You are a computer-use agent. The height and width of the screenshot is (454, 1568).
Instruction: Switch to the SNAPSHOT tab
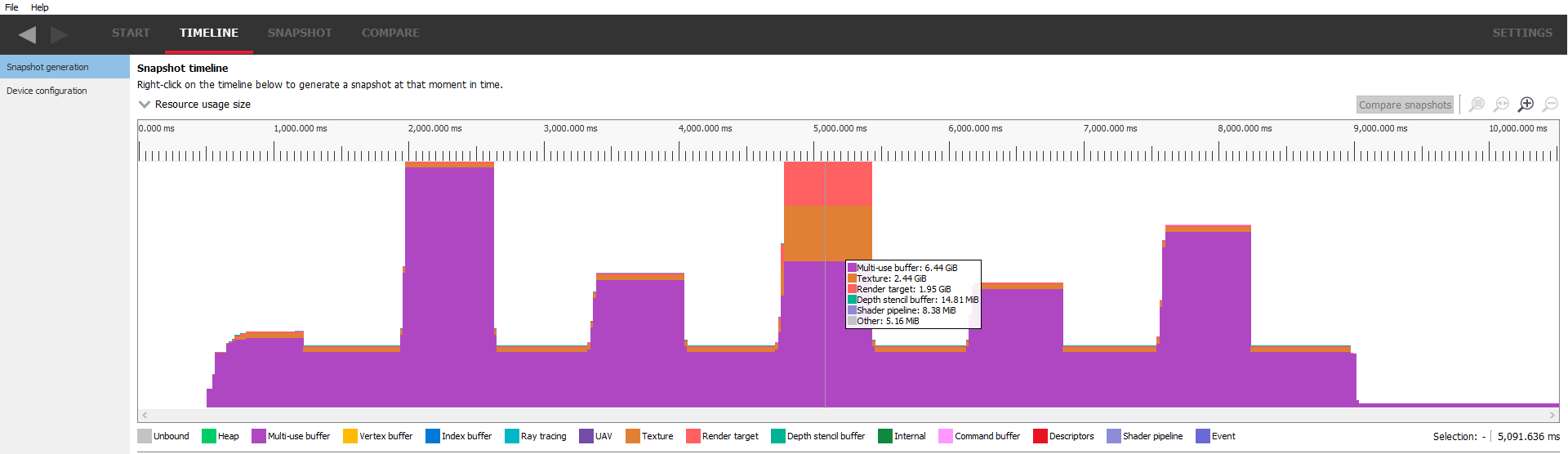(300, 33)
